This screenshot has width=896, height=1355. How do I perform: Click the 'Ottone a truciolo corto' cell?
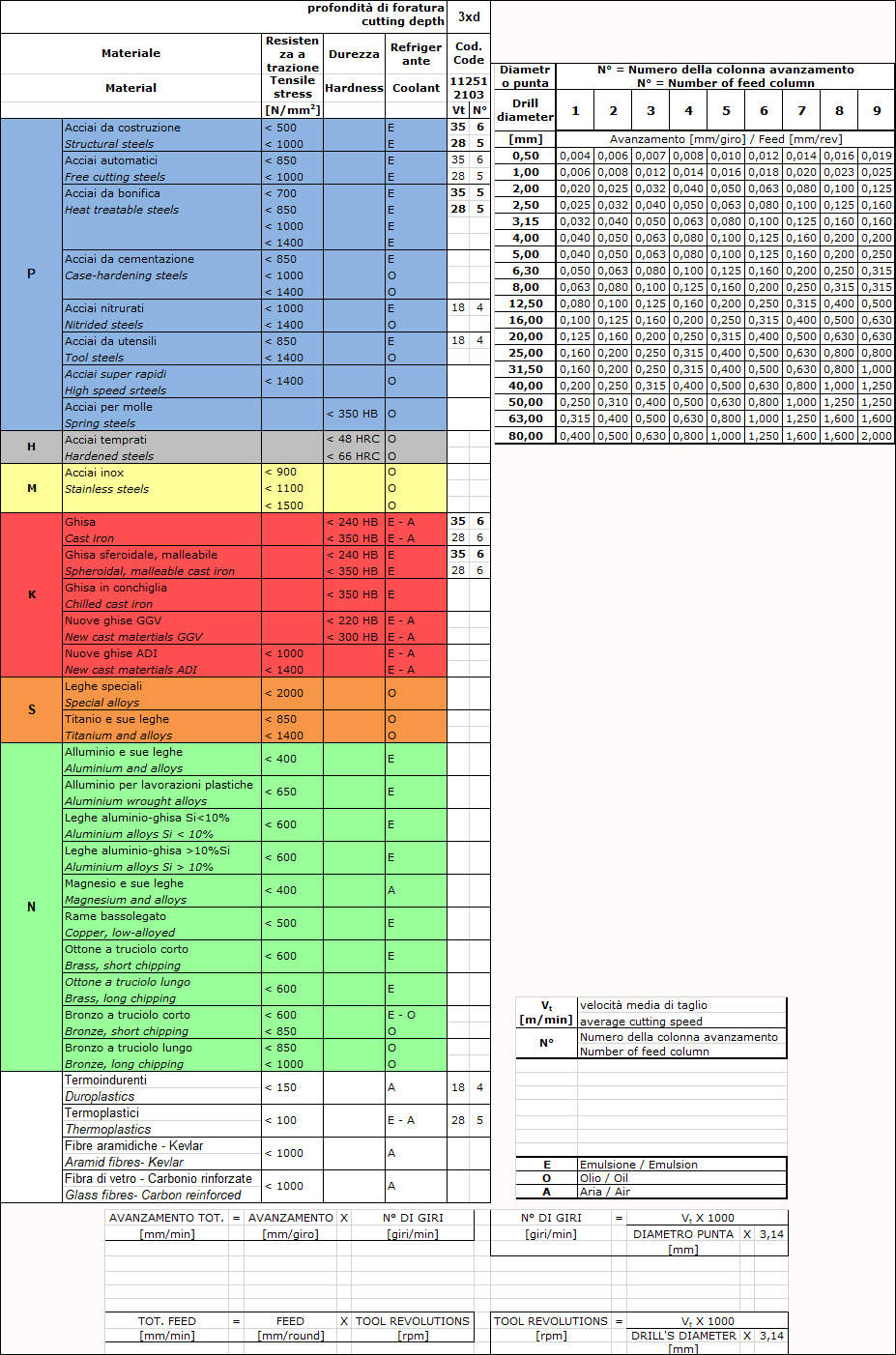(162, 949)
